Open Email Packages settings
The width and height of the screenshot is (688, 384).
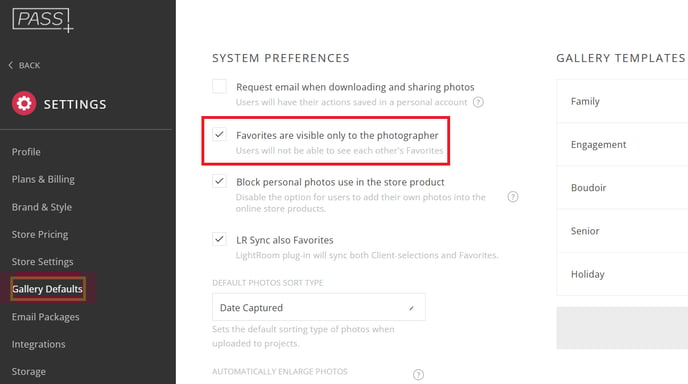(46, 317)
